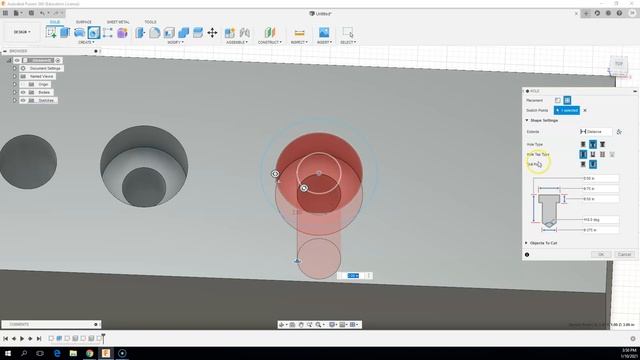Choose the single-hole At Point placement option
The width and height of the screenshot is (640, 360).
558,100
